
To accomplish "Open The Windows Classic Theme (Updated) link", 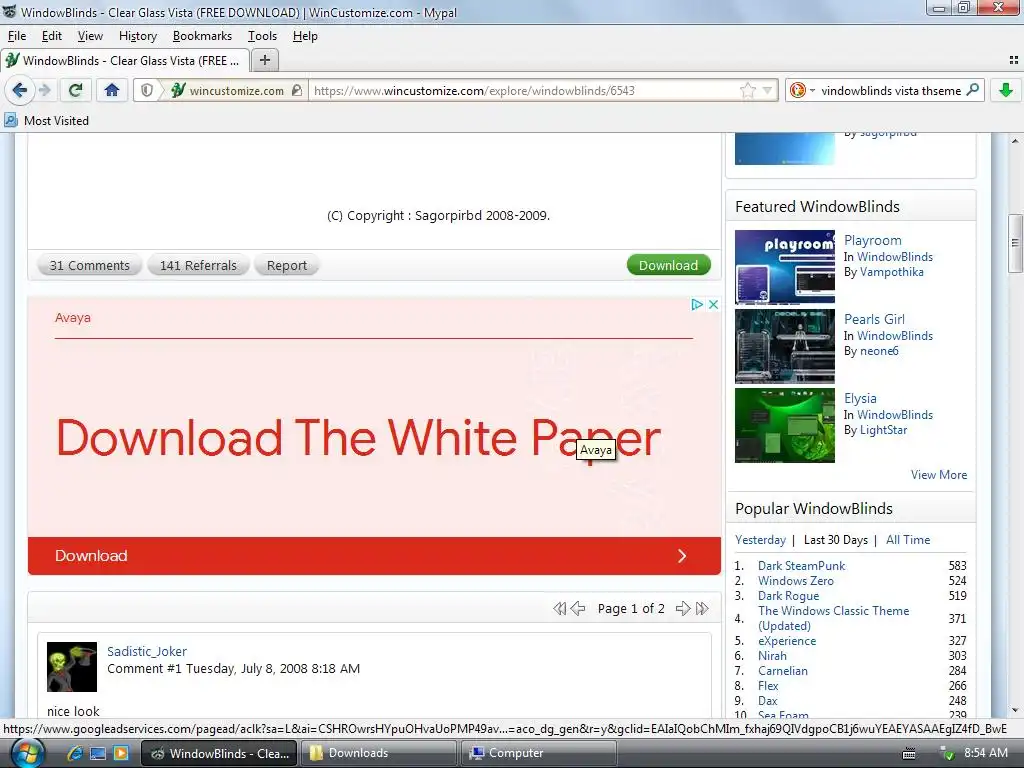I will (833, 618).
